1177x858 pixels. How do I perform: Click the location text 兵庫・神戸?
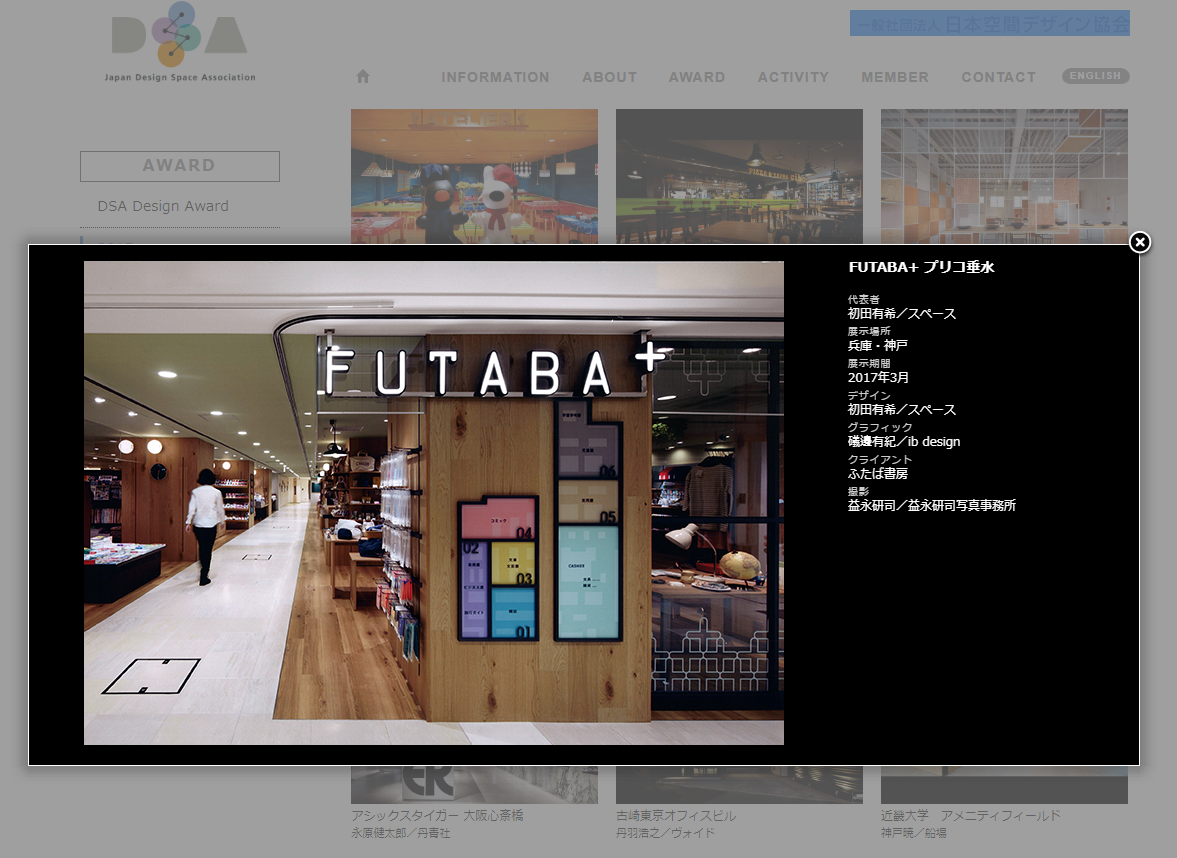point(877,345)
